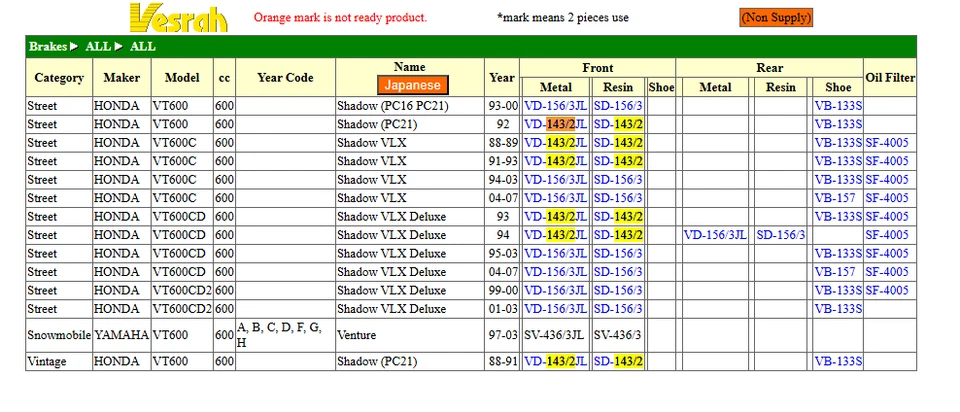Open VD-143/2JL in the Vintage Shadow (PC21) row
This screenshot has width=960, height=412.
(x=555, y=362)
